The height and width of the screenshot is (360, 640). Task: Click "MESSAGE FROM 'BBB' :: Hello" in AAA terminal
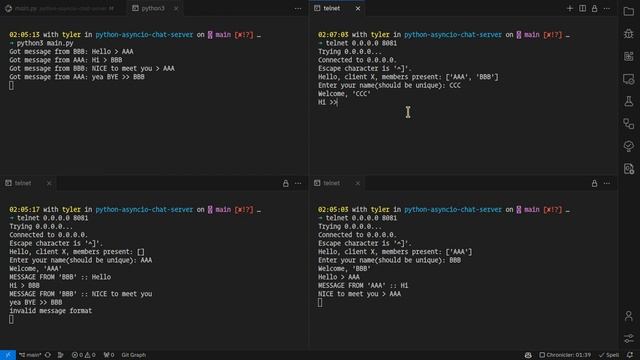(60, 277)
